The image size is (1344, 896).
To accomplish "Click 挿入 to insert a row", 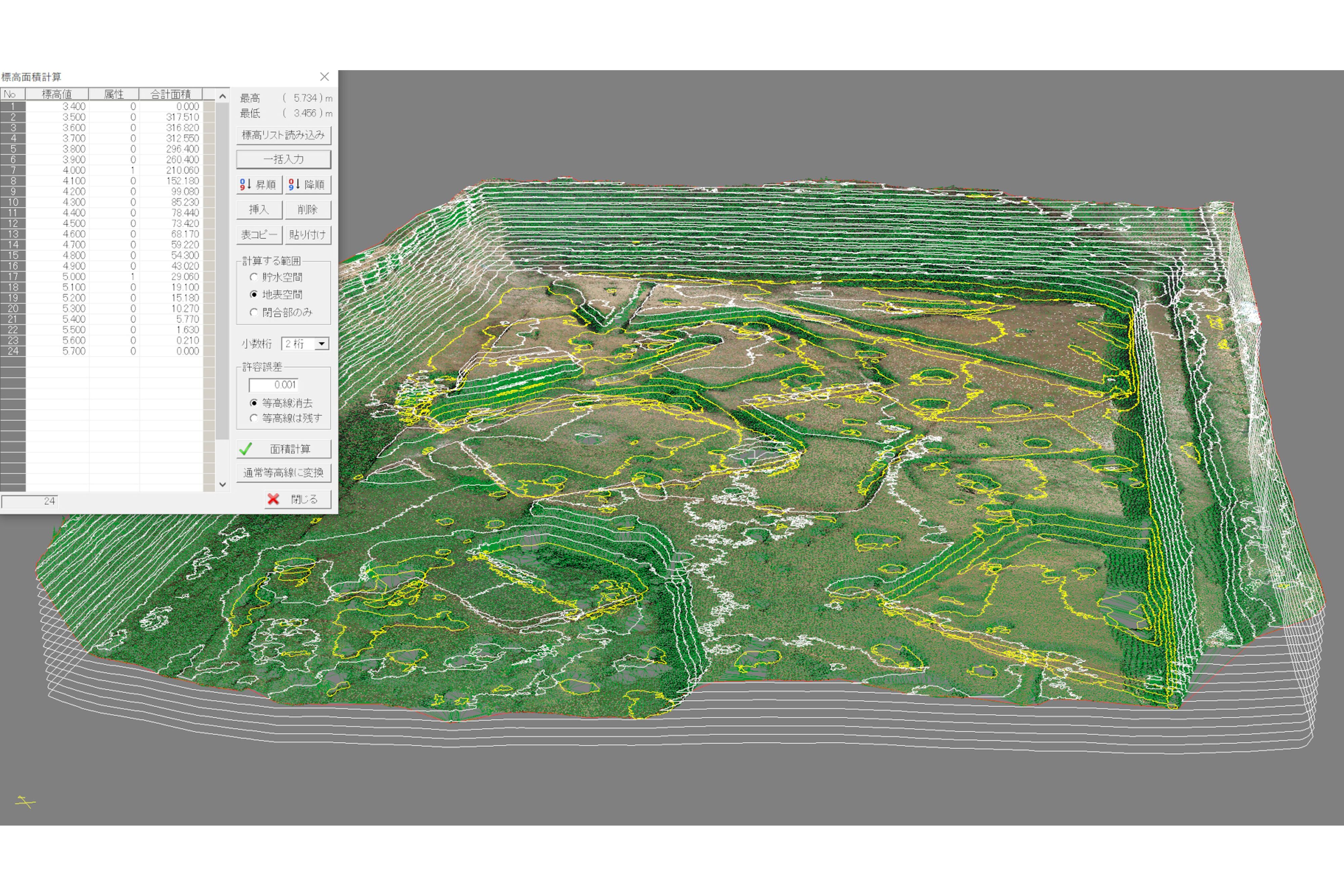I will pyautogui.click(x=259, y=210).
